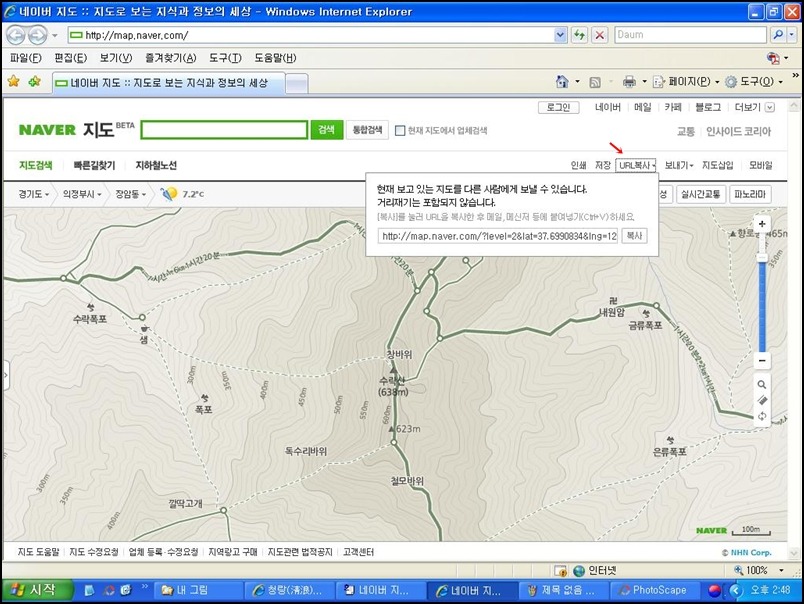Click the search magnifier next to Daum box
Image resolution: width=804 pixels, height=604 pixels.
[778, 35]
